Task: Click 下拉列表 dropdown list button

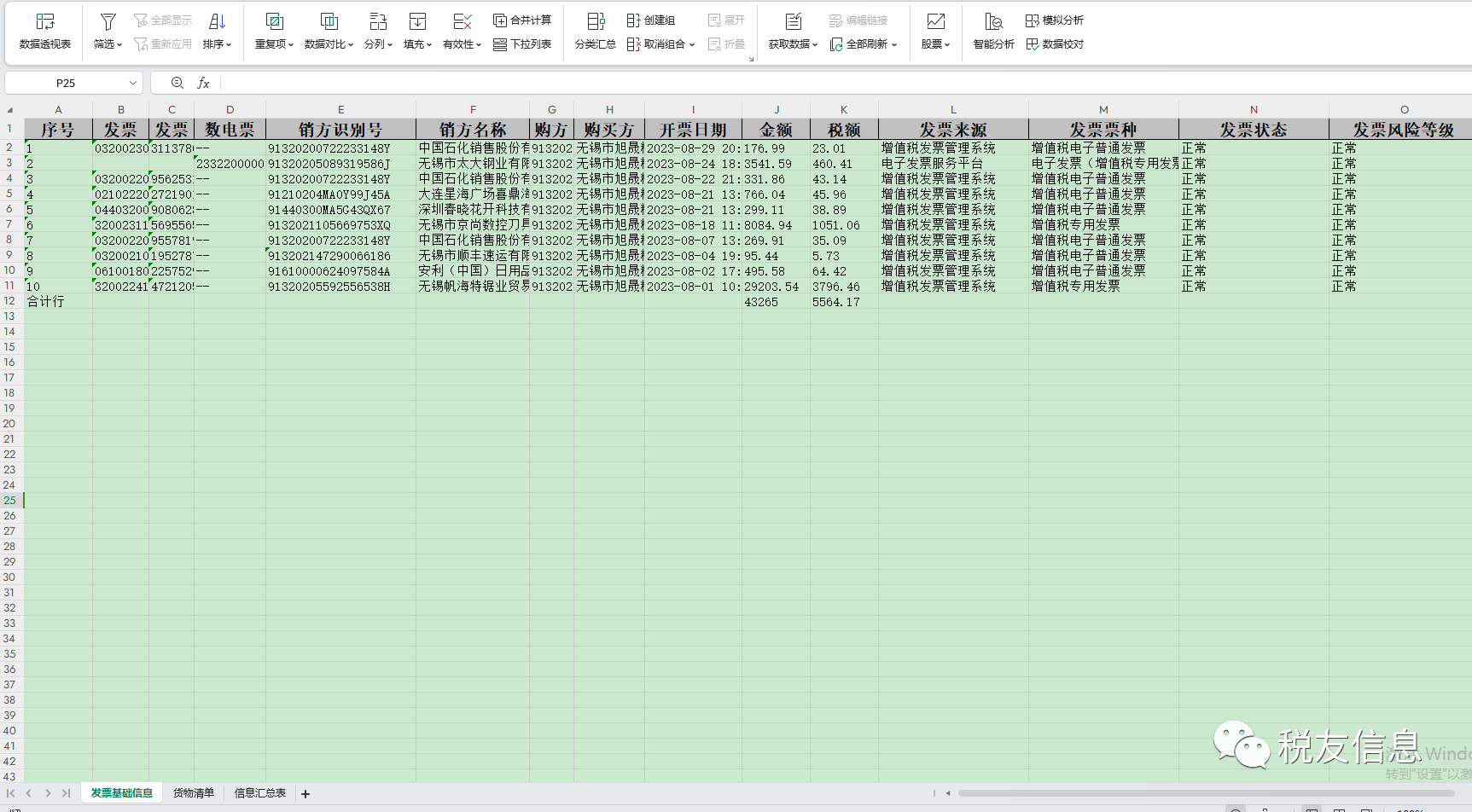Action: click(522, 44)
